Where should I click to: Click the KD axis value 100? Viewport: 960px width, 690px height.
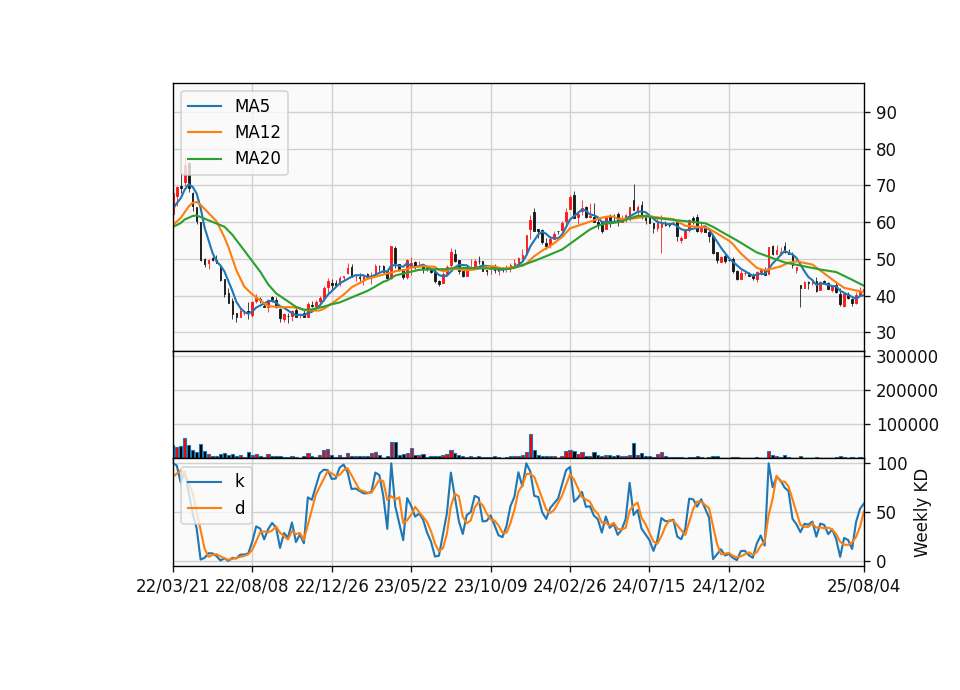click(891, 464)
